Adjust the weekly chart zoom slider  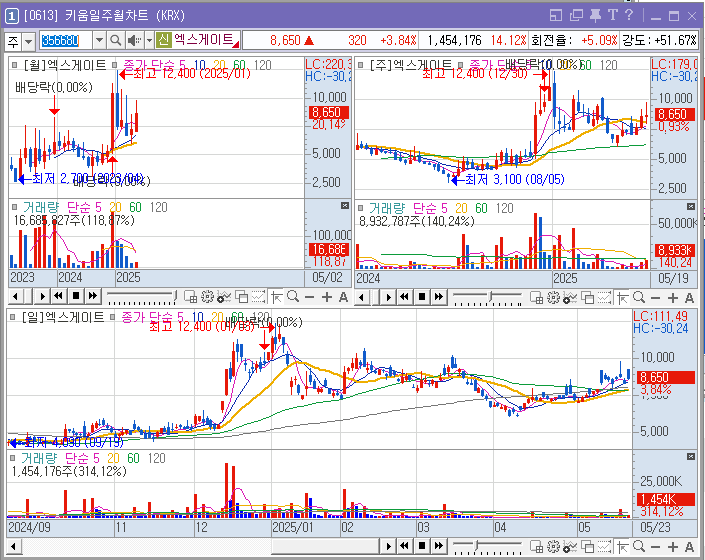point(487,297)
